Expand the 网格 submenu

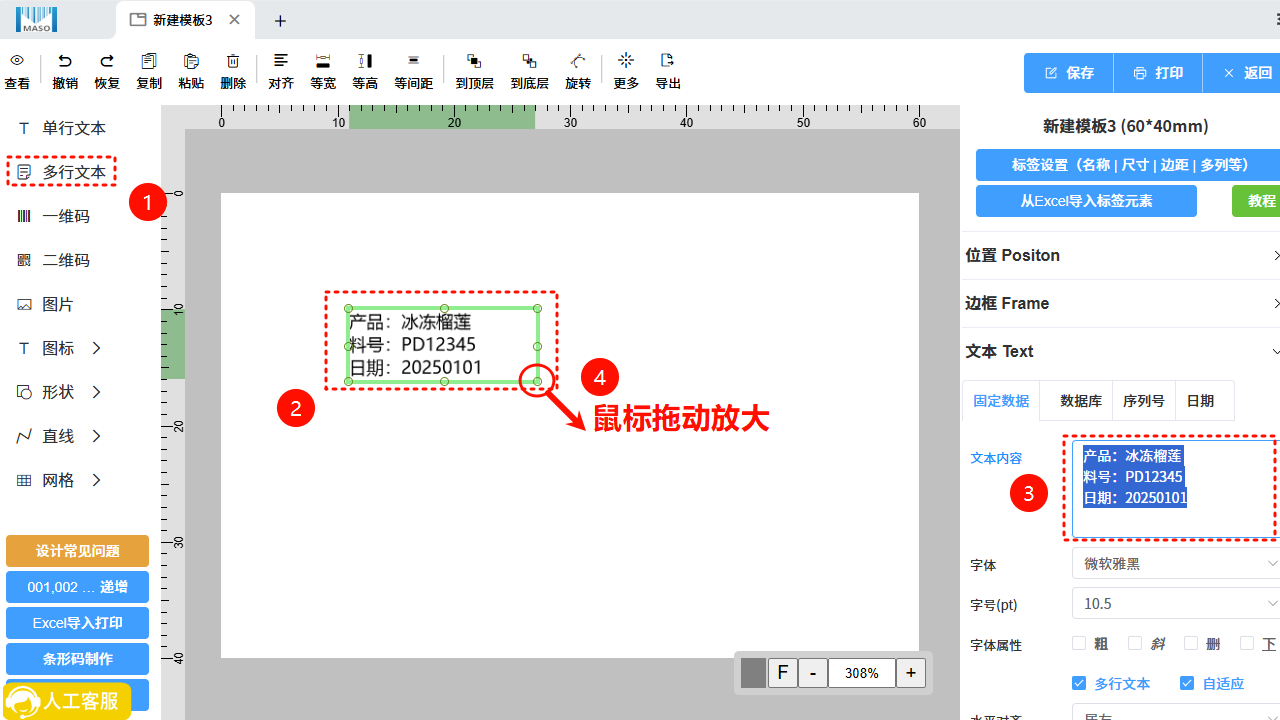[x=97, y=480]
